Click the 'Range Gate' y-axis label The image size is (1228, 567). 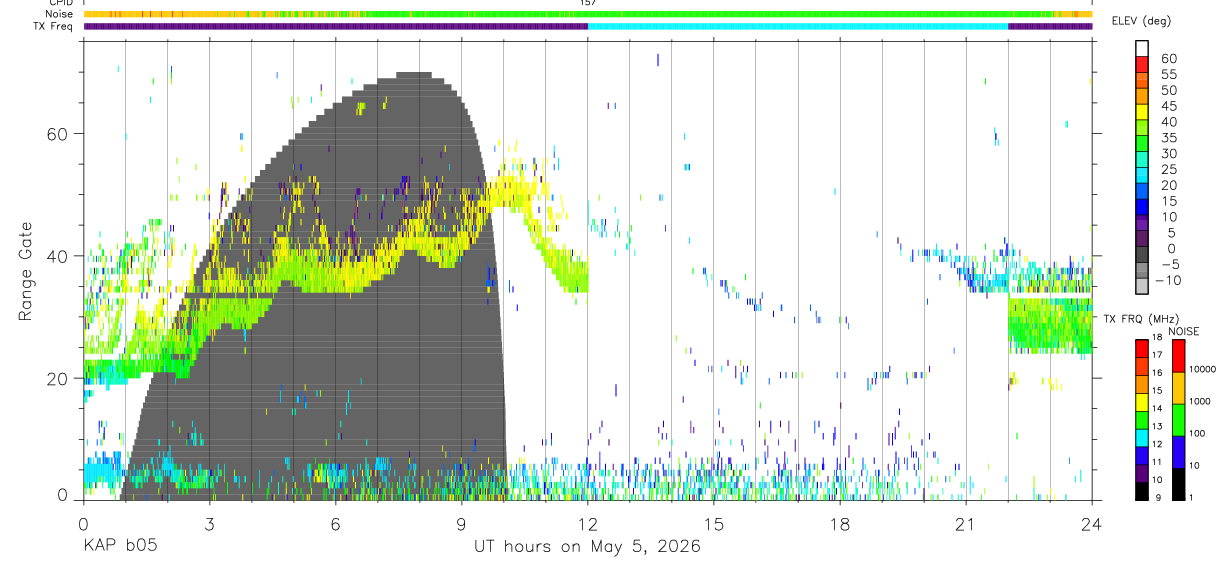coord(25,271)
